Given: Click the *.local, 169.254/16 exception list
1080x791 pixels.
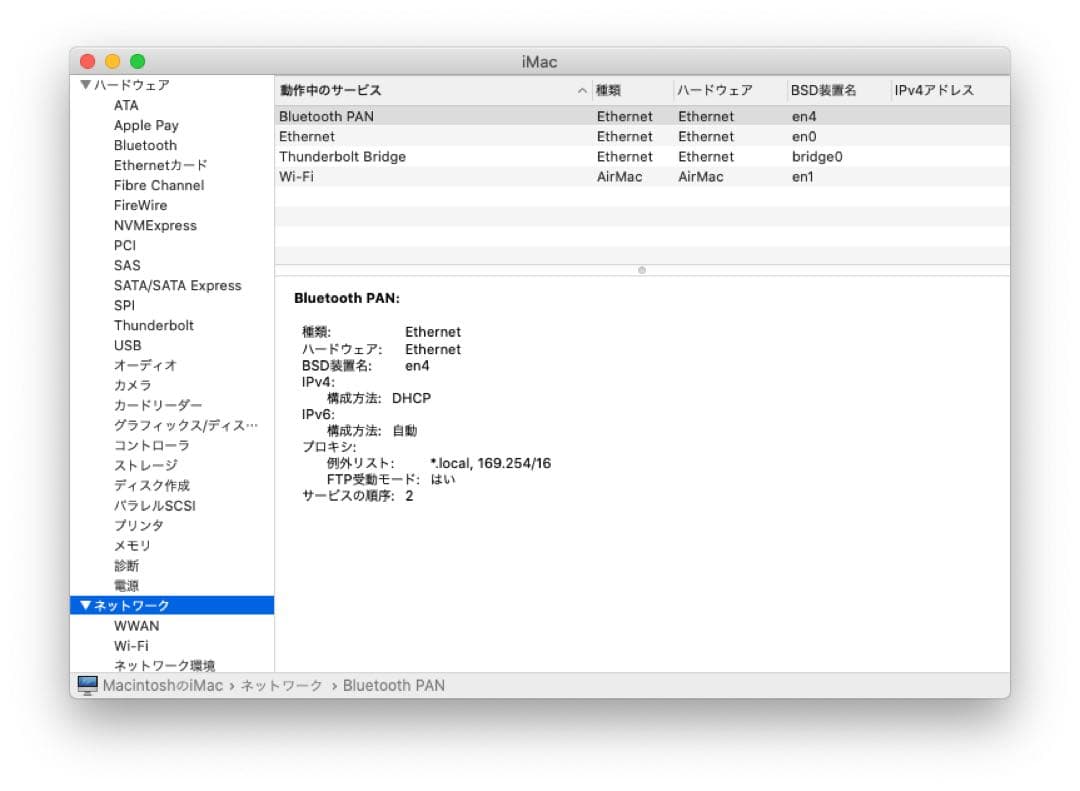Looking at the screenshot, I should pos(490,463).
